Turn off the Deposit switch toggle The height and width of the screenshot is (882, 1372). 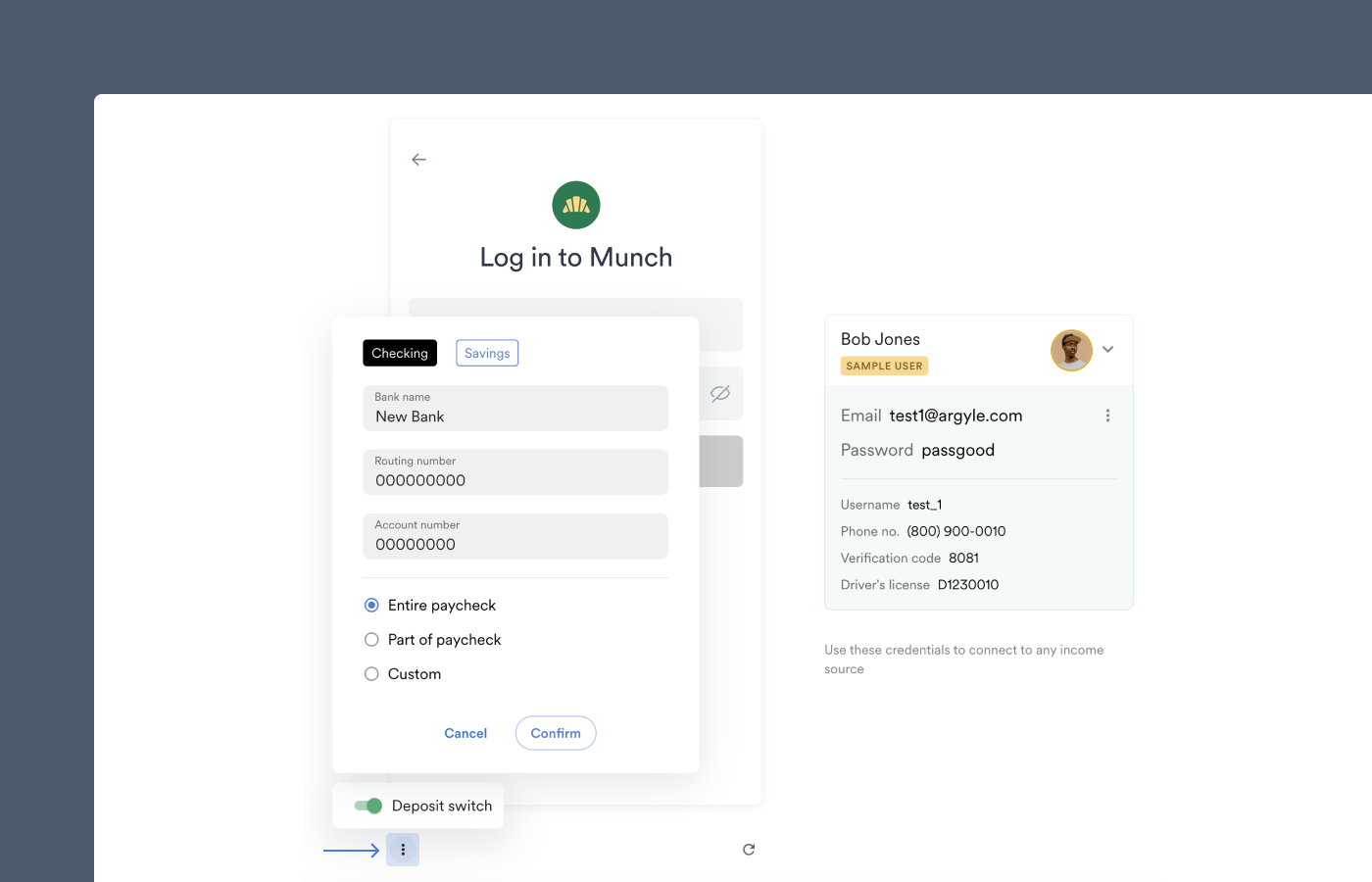point(368,806)
